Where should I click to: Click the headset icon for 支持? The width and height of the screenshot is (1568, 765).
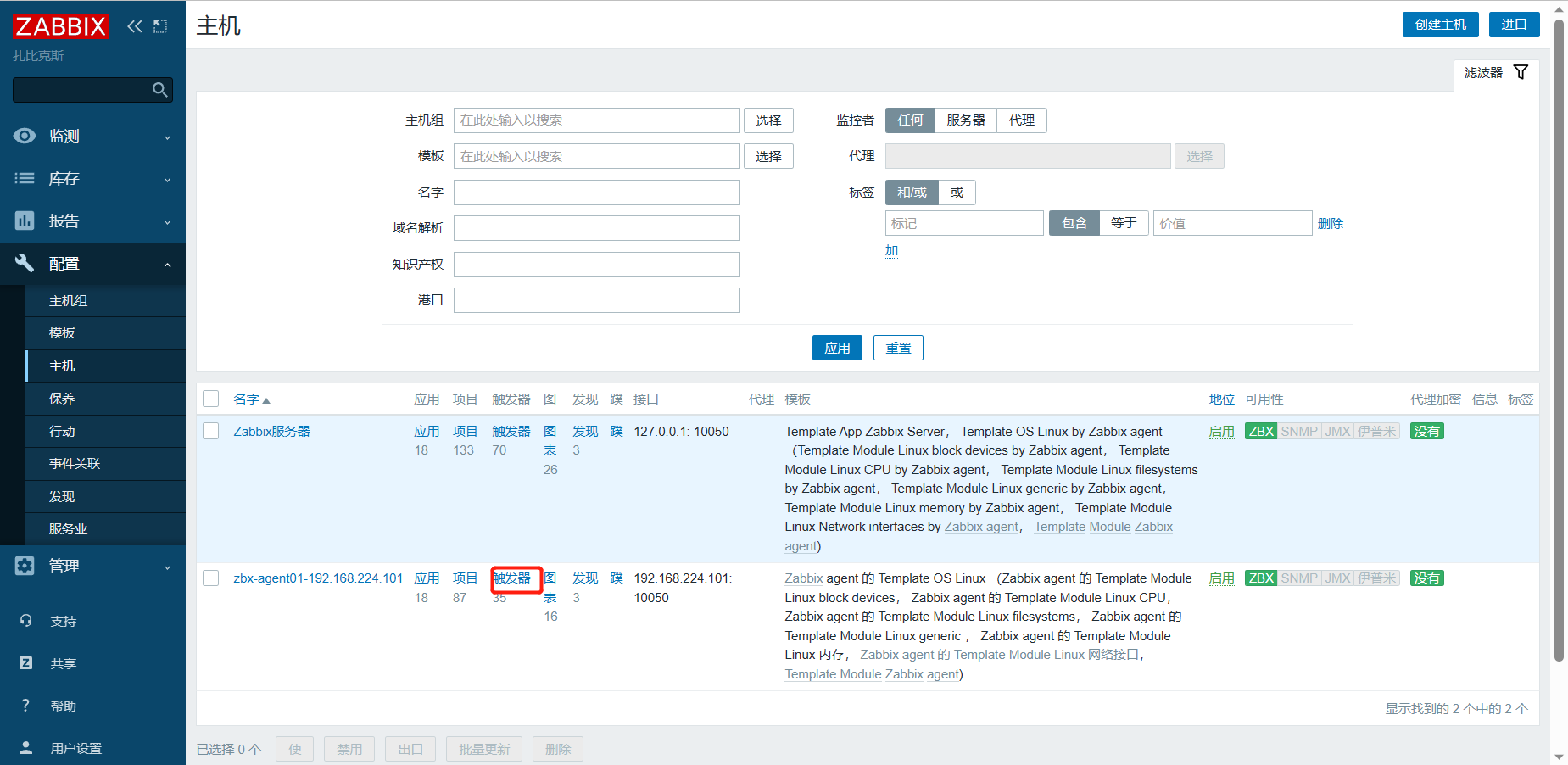26,621
